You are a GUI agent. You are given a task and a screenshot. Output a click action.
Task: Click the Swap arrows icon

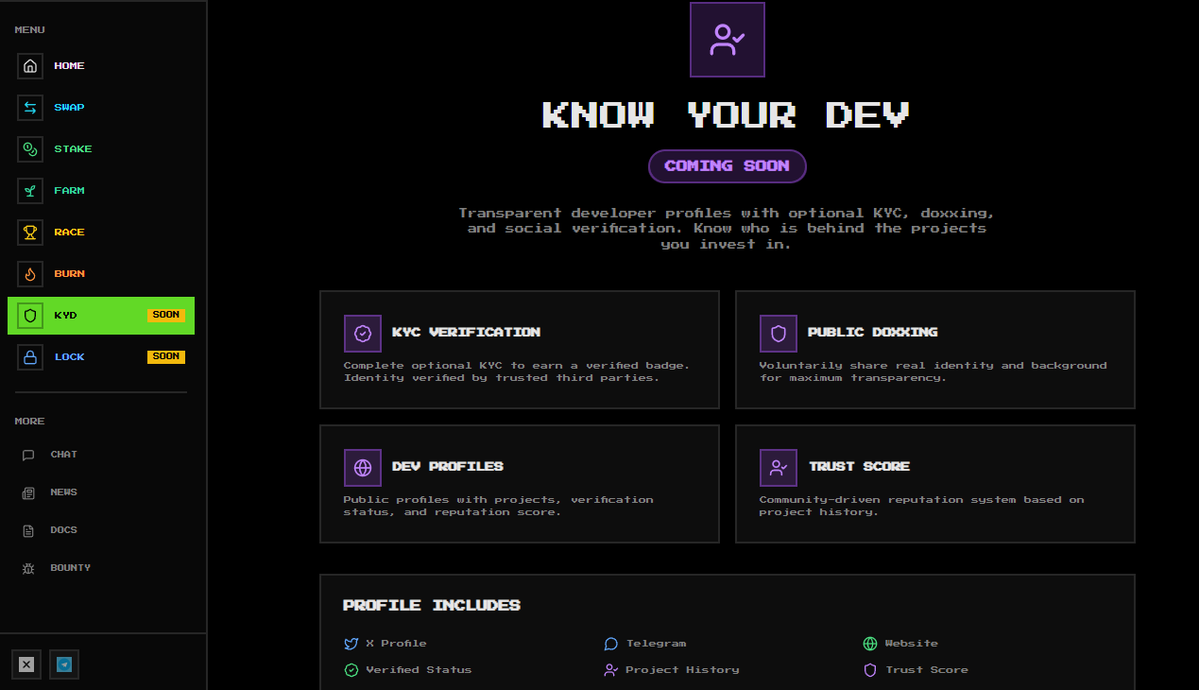coord(30,108)
